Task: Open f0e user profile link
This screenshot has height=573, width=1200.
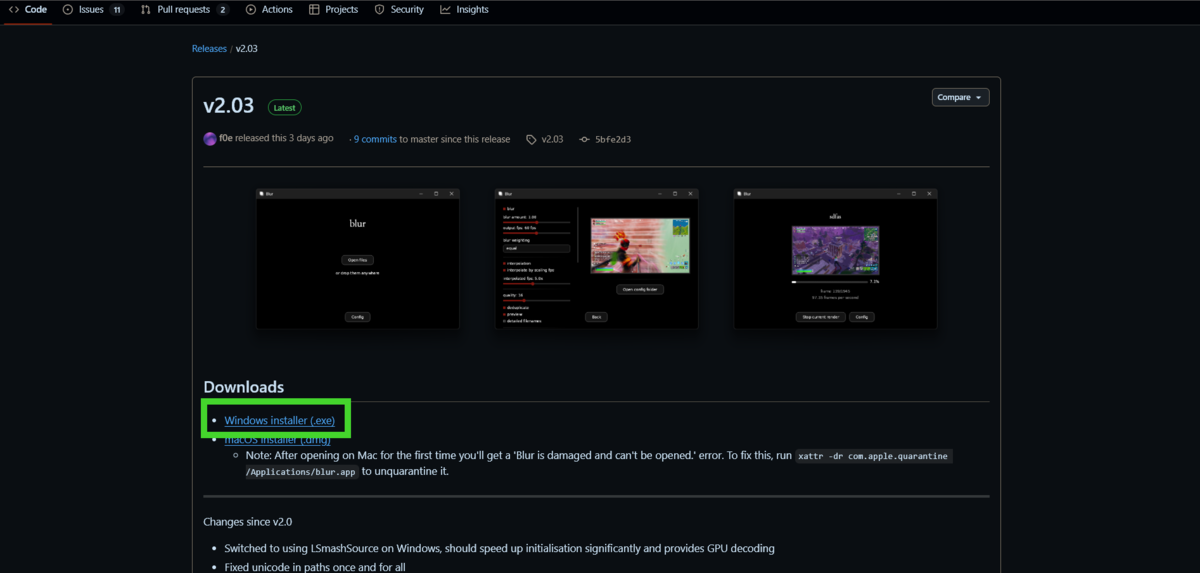Action: 225,139
